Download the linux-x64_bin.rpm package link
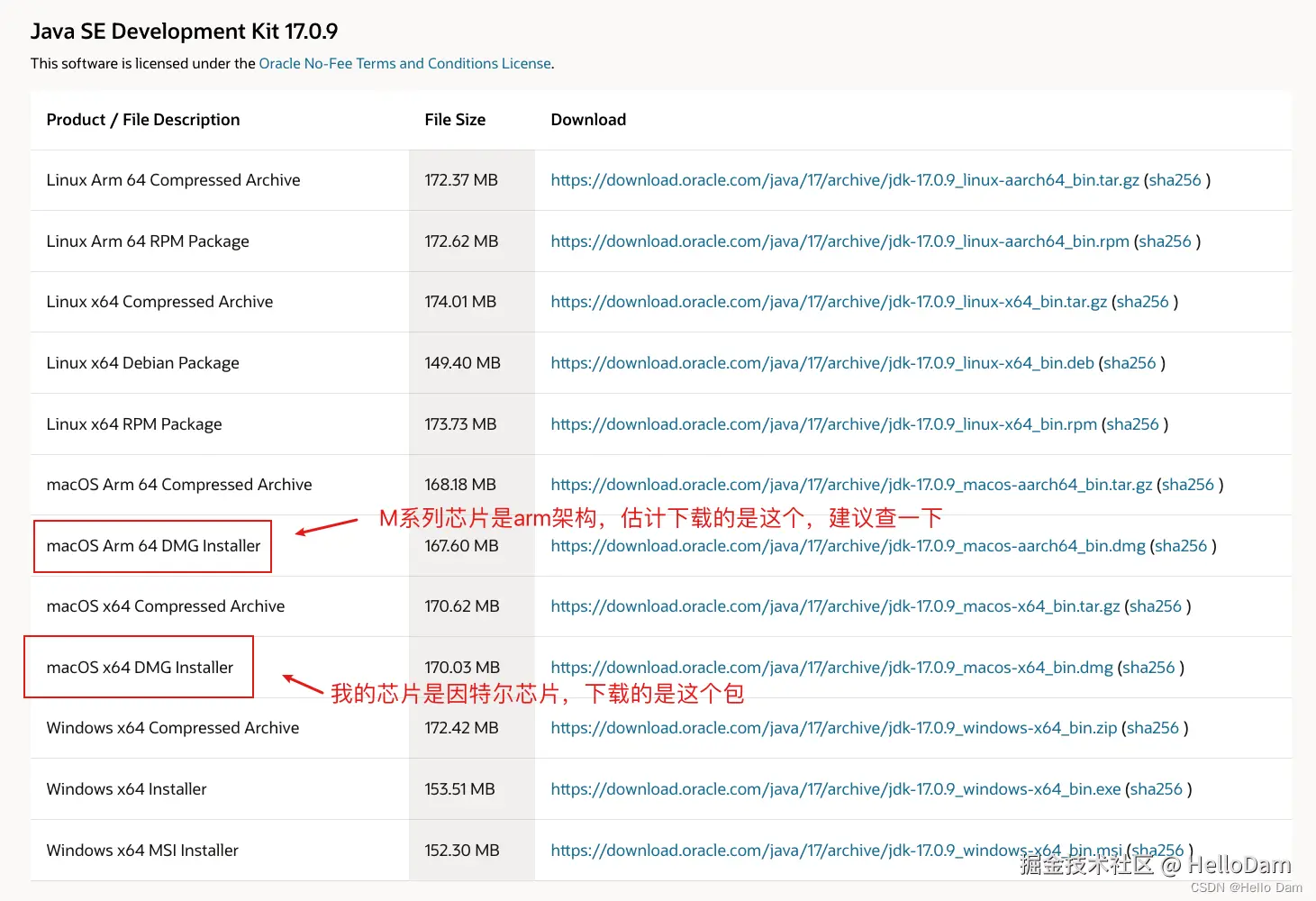 824,424
